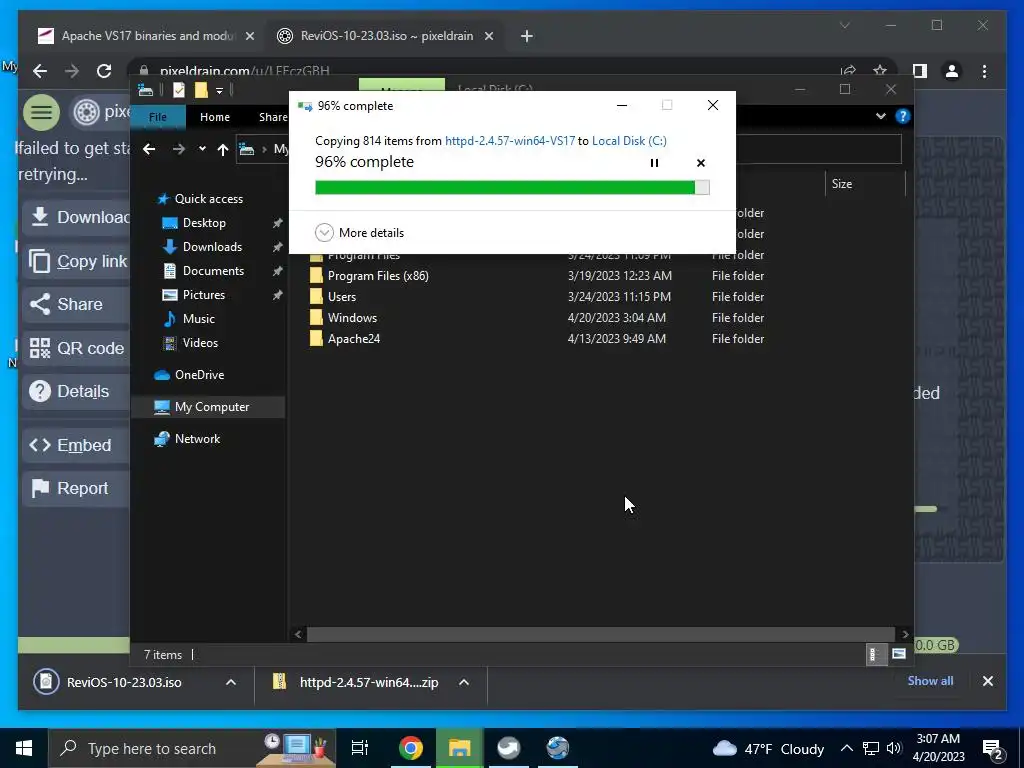Open the File tab in Explorer
The width and height of the screenshot is (1024, 768).
click(157, 117)
